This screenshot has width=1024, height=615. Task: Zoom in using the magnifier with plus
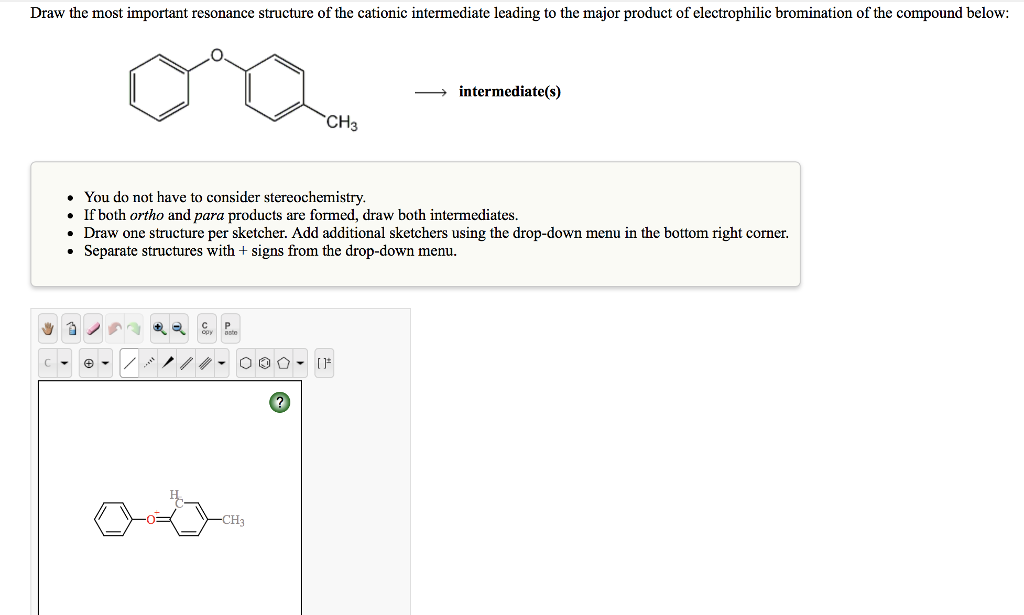point(159,328)
